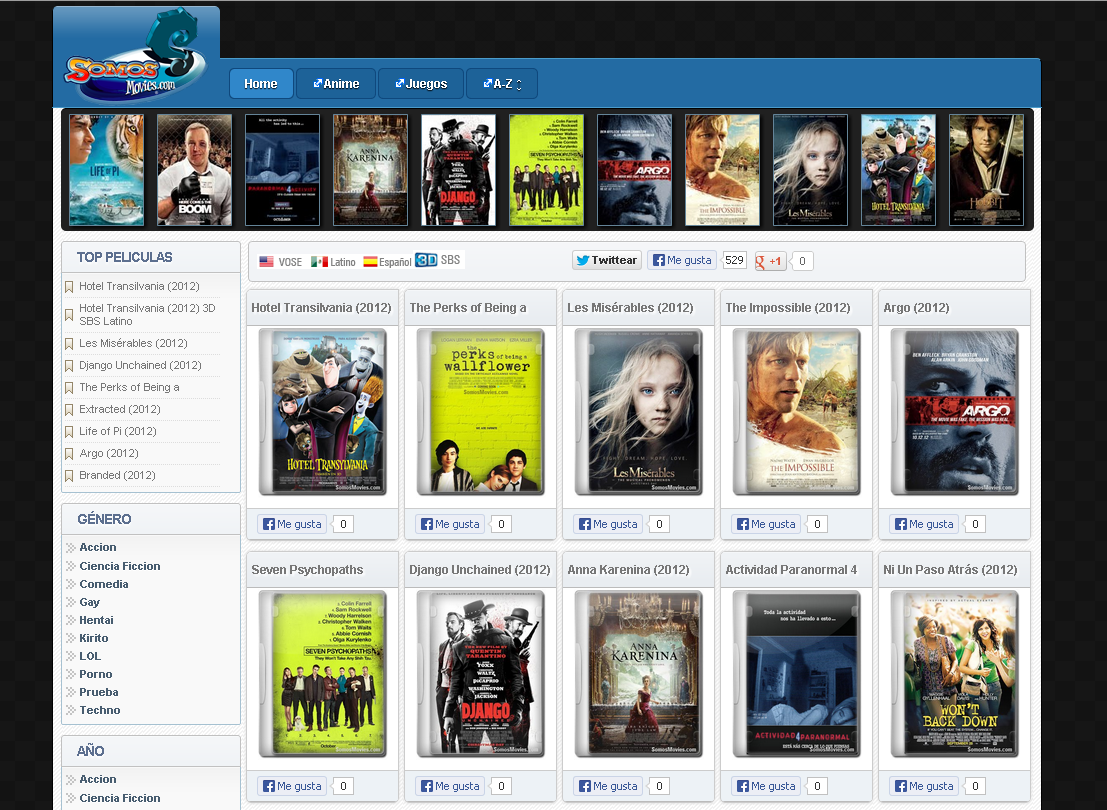Viewport: 1107px width, 810px height.
Task: Open Actividad Paranormal 4 grid poster
Action: pyautogui.click(x=797, y=674)
